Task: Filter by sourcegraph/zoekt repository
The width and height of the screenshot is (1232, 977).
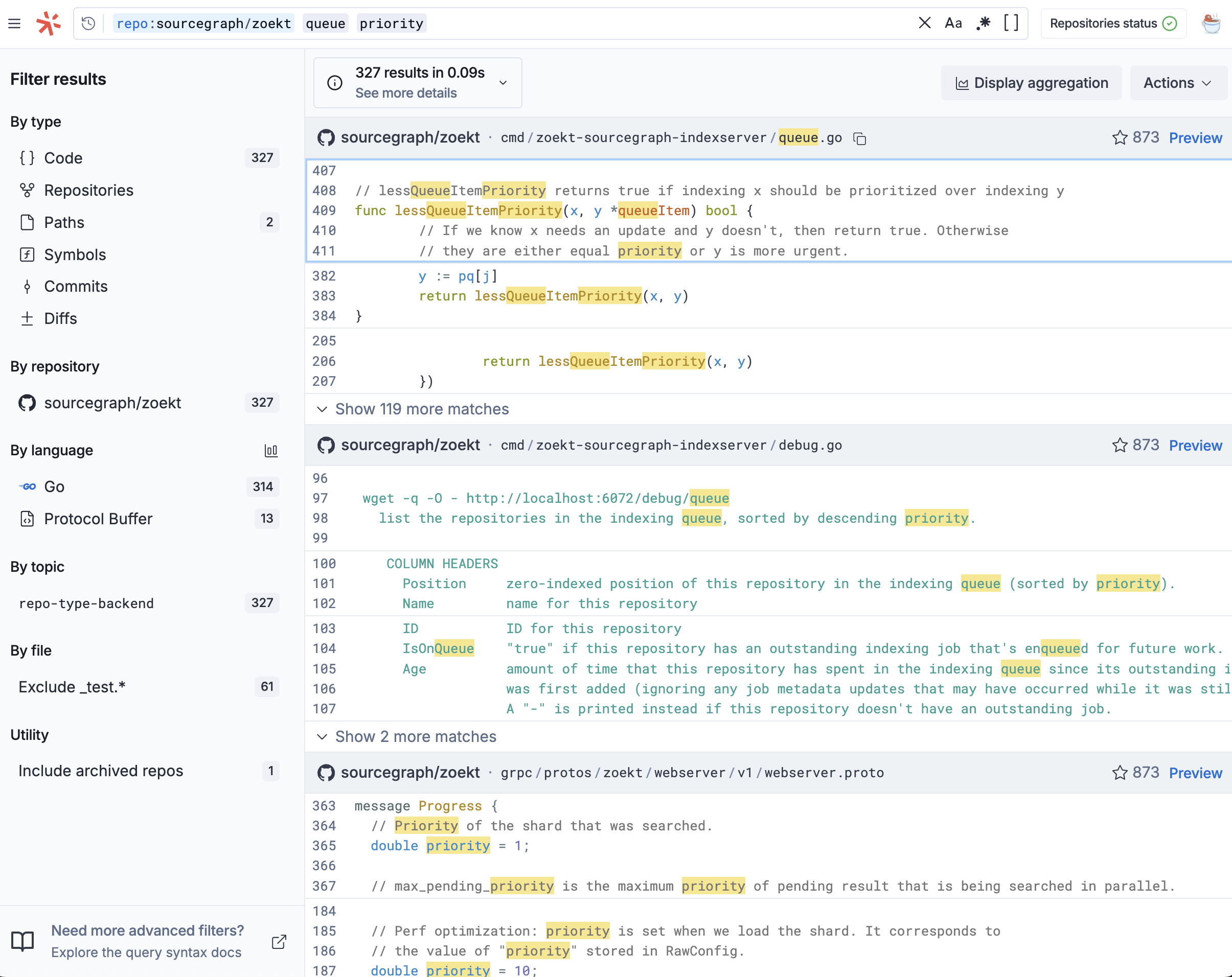Action: (149, 403)
